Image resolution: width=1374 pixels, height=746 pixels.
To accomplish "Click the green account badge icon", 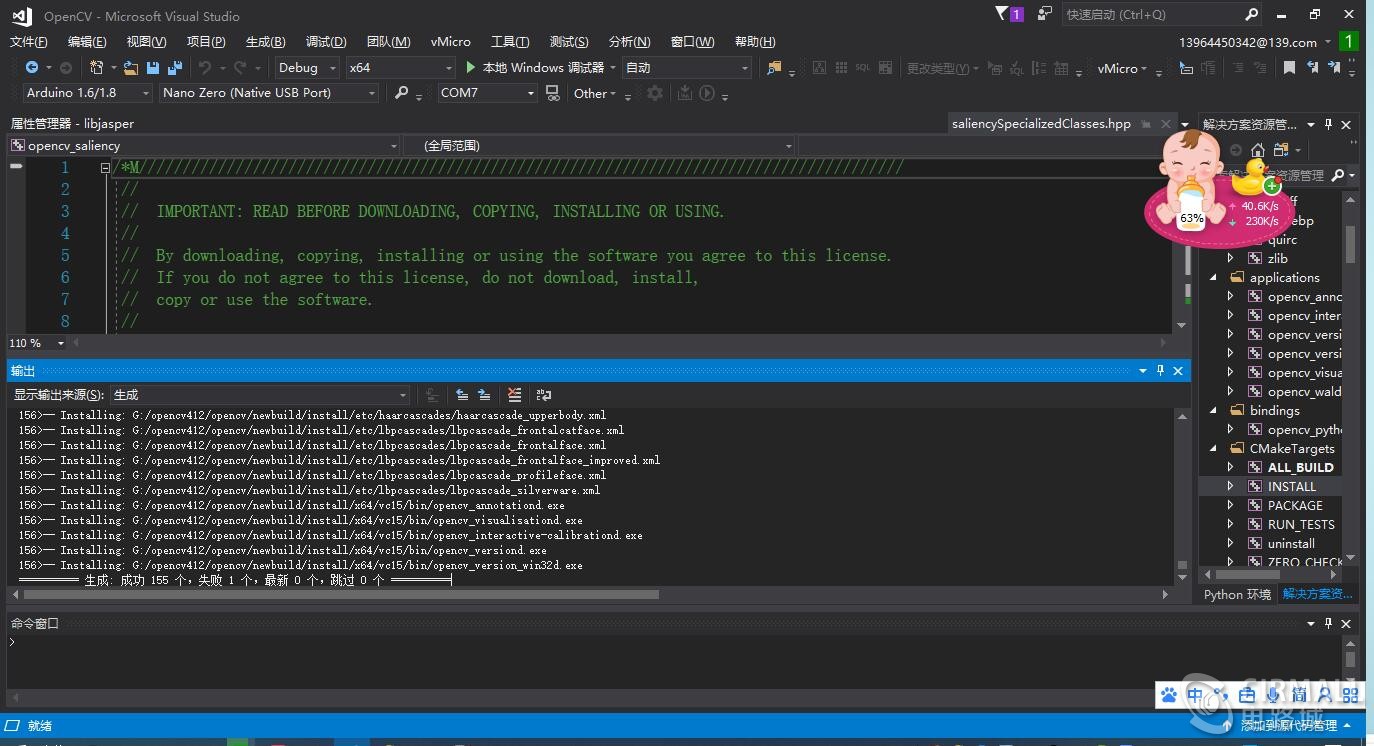I will (1348, 42).
